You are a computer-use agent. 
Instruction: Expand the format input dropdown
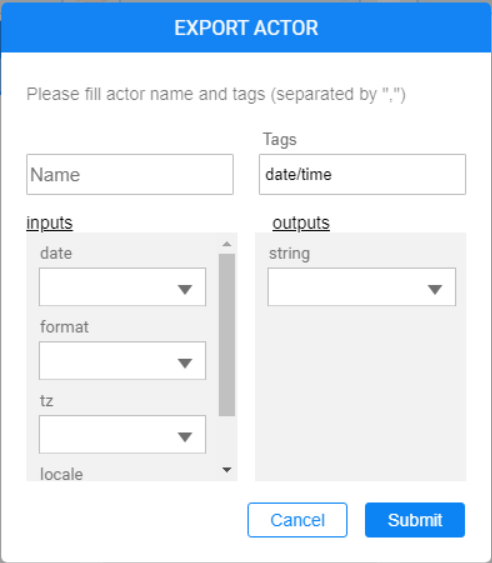pyautogui.click(x=122, y=360)
